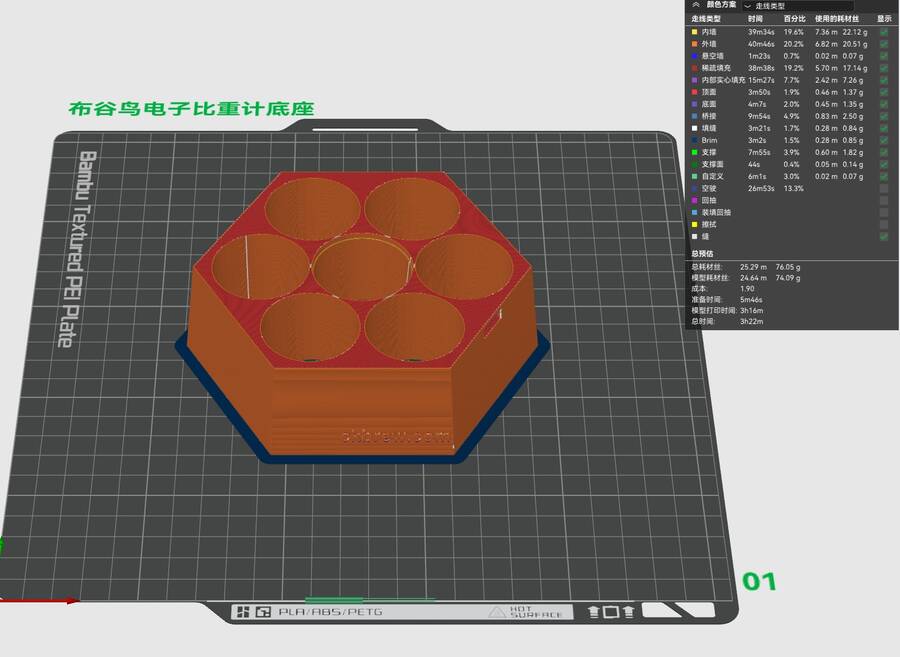Select the 顶面 line type row label
Image resolution: width=900 pixels, height=657 pixels.
(709, 92)
